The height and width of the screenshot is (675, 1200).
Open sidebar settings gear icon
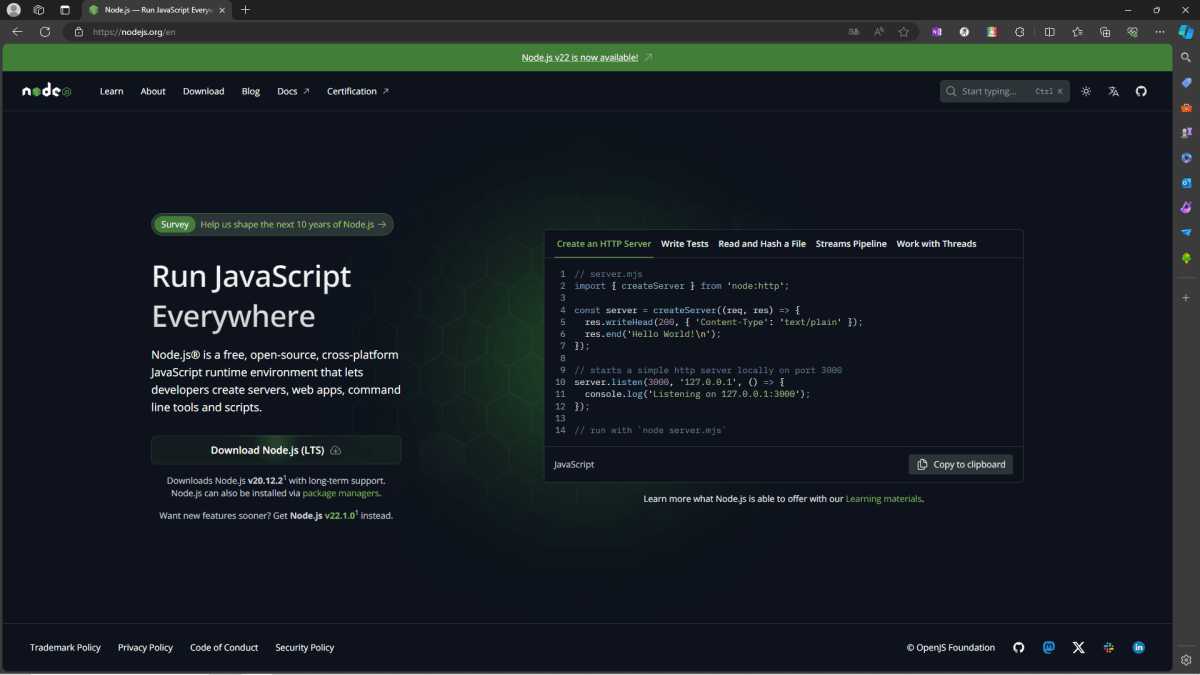pos(1186,660)
